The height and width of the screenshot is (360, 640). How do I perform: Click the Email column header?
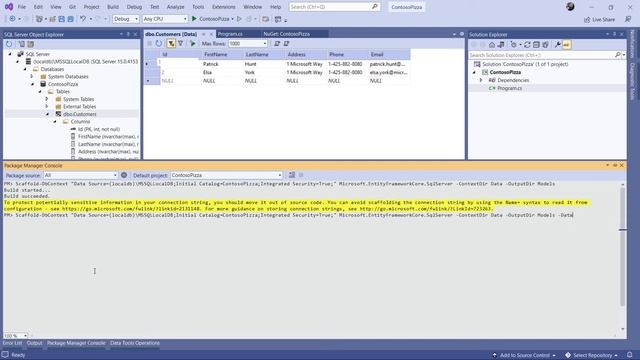click(x=389, y=54)
